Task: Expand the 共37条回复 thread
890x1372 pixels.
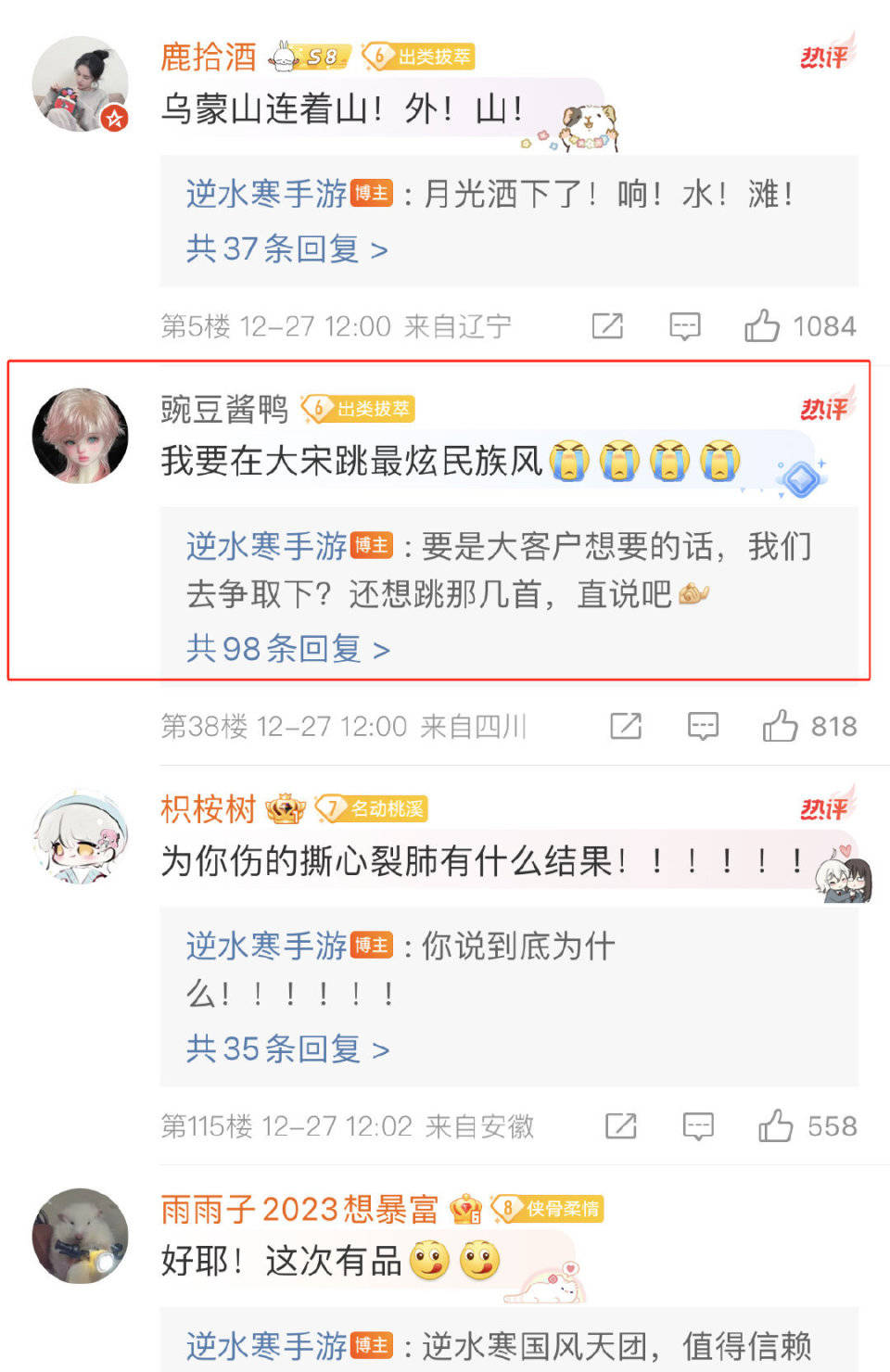Action: [x=286, y=248]
